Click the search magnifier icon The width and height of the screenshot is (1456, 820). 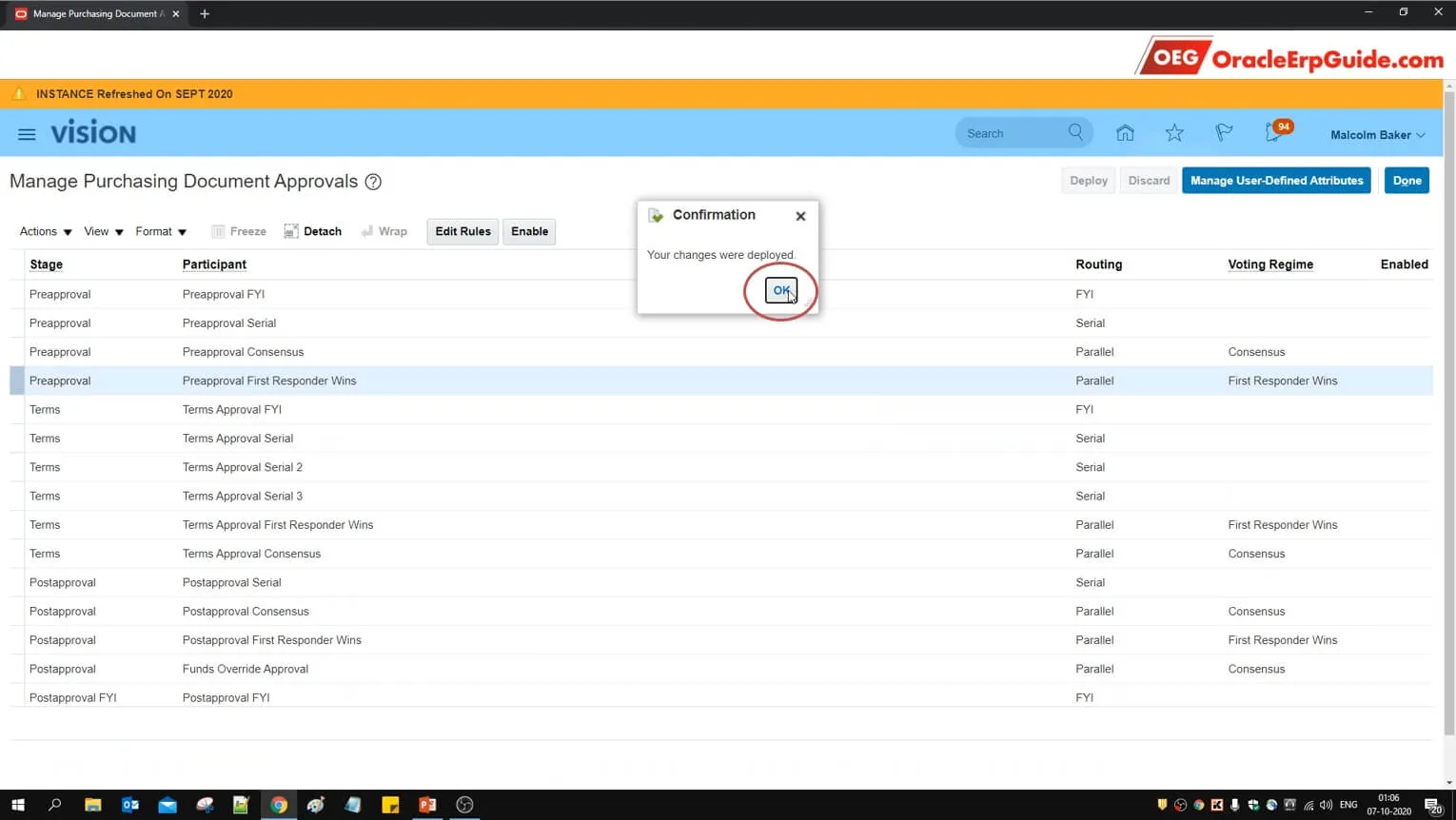click(x=1075, y=132)
